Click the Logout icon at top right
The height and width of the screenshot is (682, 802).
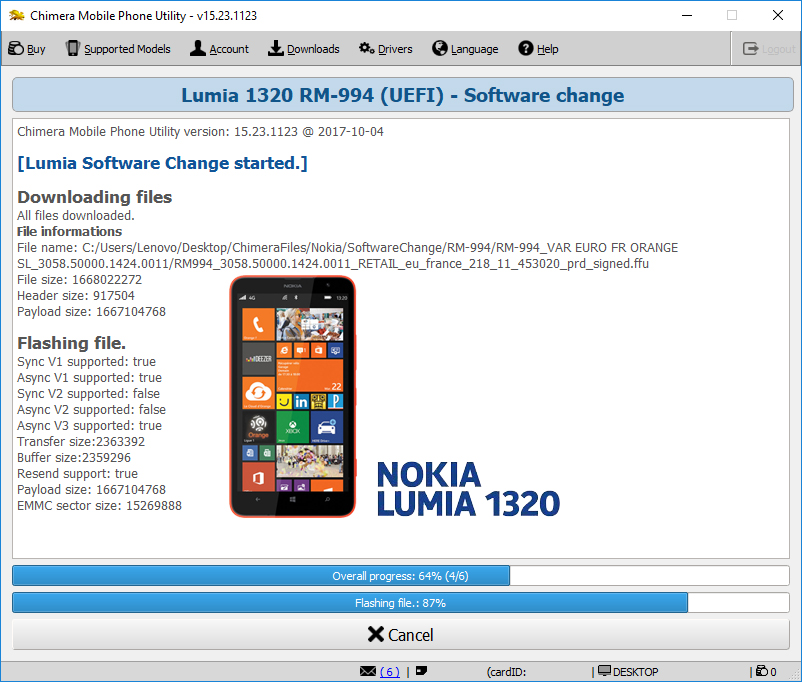(751, 47)
